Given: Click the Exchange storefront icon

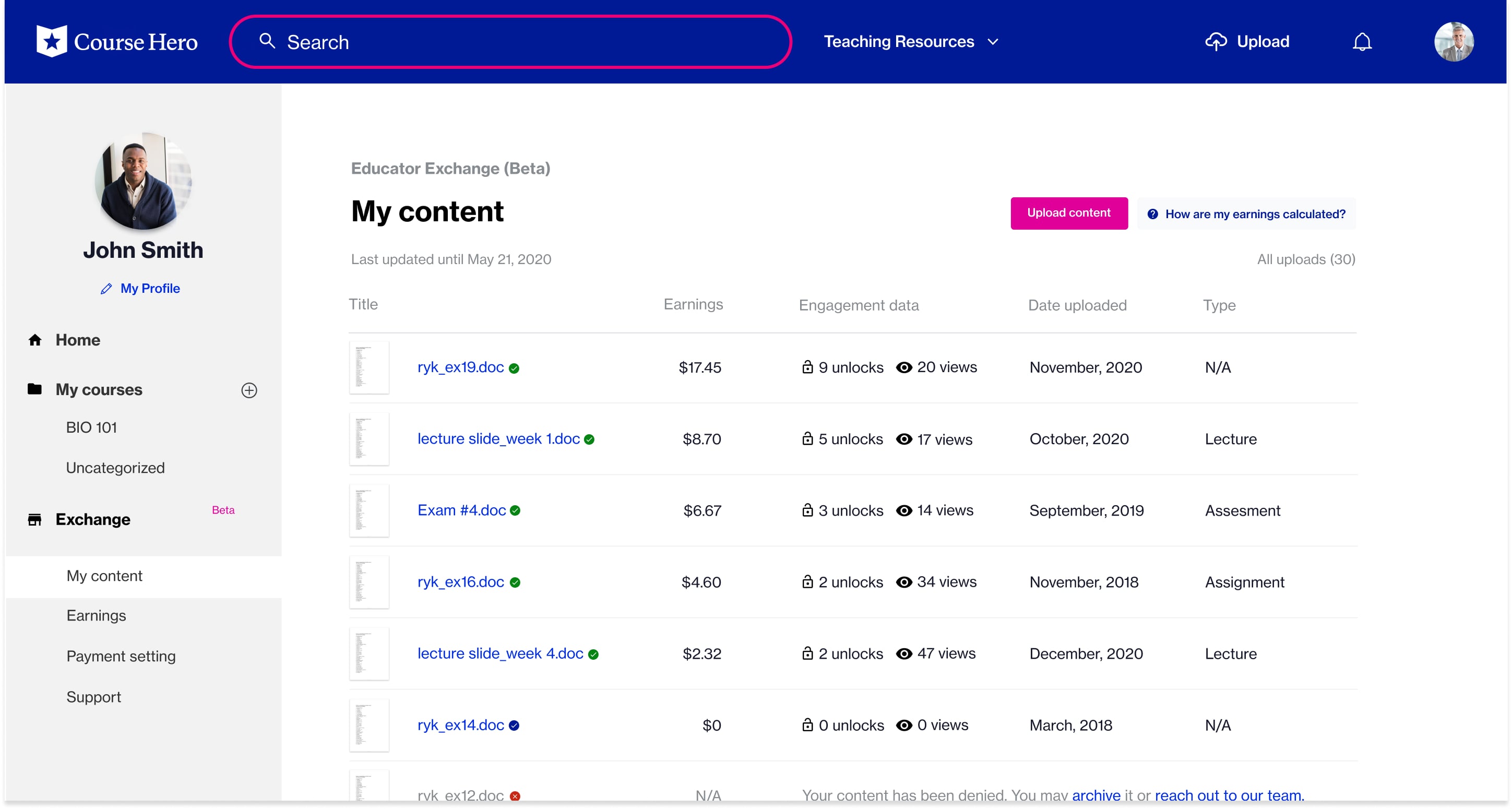Looking at the screenshot, I should [x=34, y=519].
